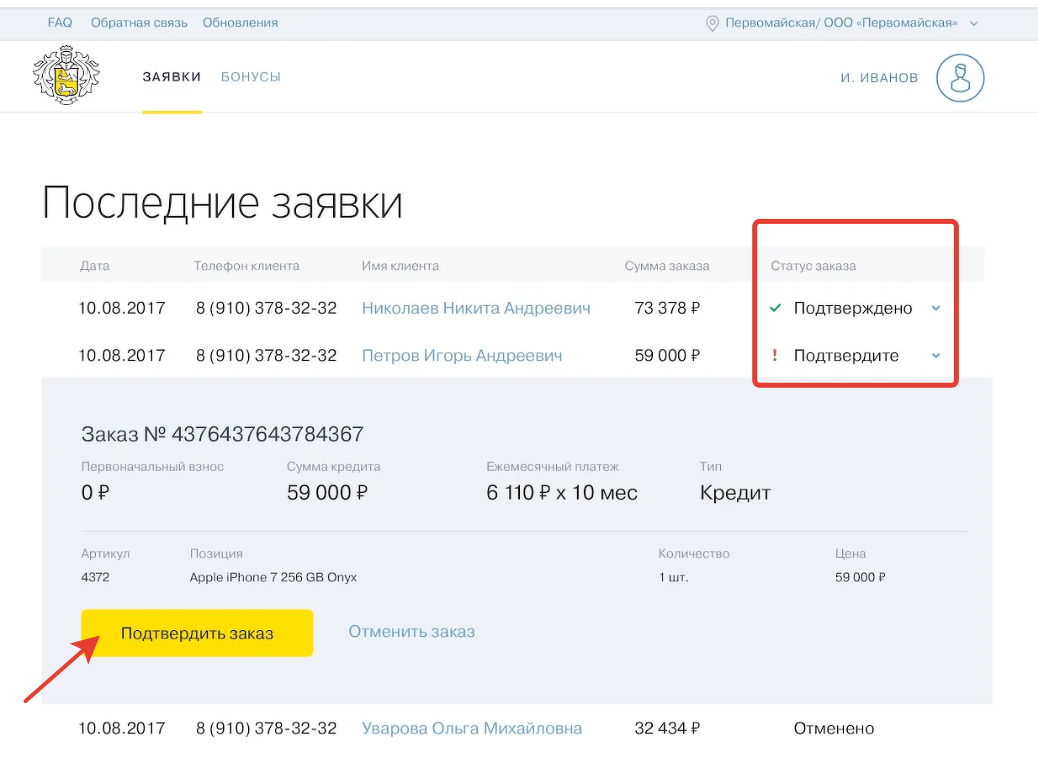Viewport: 1038px width, 766px height.
Task: Click the Статус заказа column header
Action: [x=813, y=265]
